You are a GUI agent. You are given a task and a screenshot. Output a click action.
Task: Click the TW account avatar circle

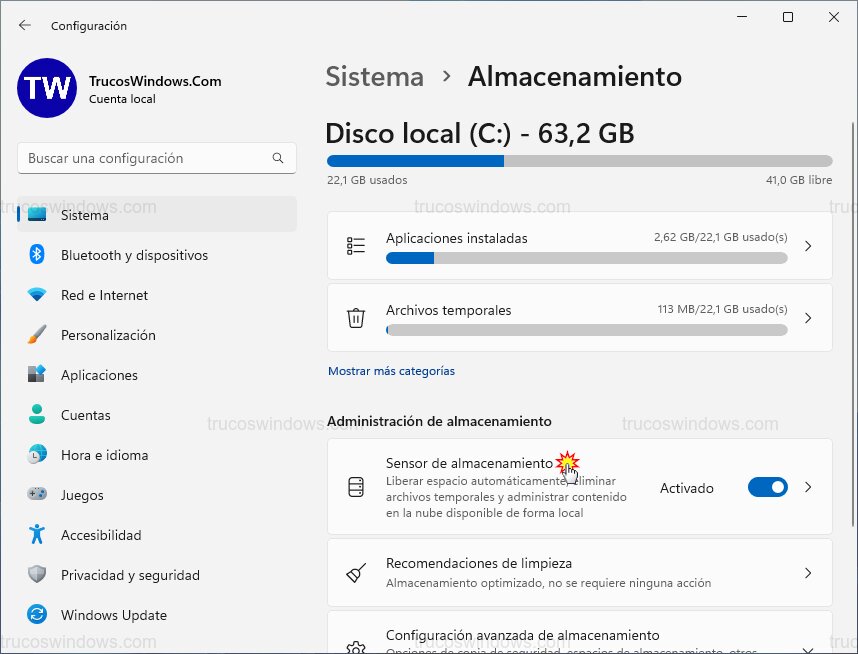pos(46,89)
